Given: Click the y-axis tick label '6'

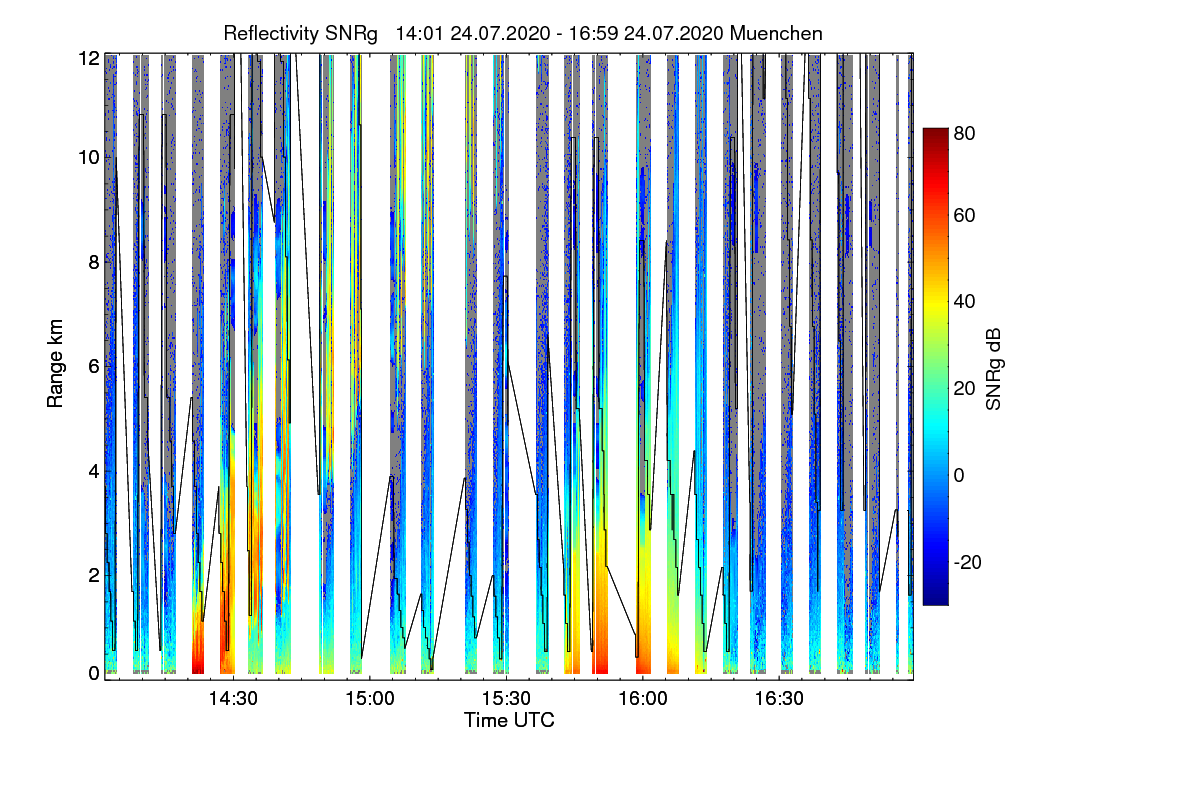Looking at the screenshot, I should (93, 366).
